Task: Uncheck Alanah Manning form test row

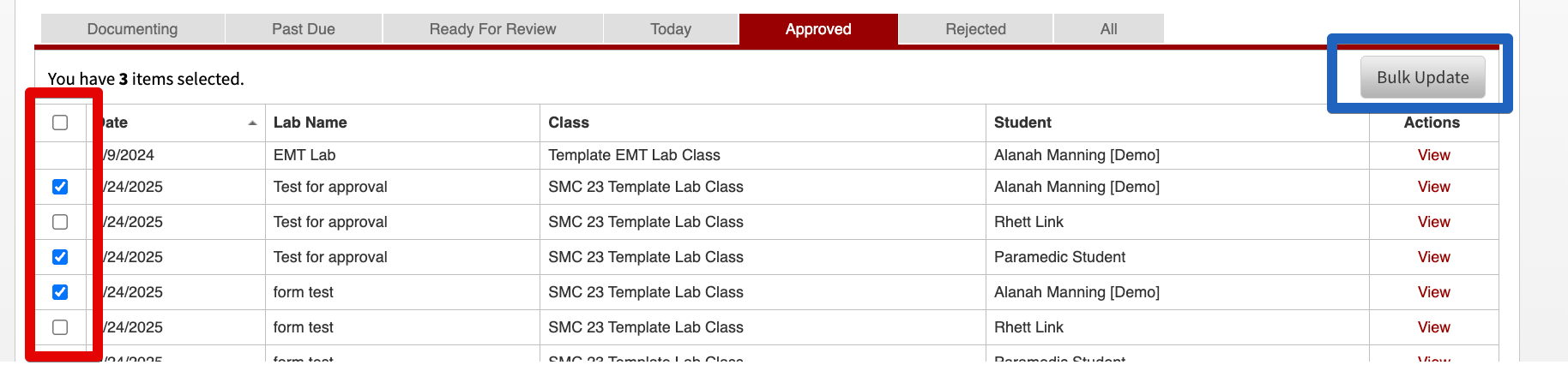Action: pos(60,292)
